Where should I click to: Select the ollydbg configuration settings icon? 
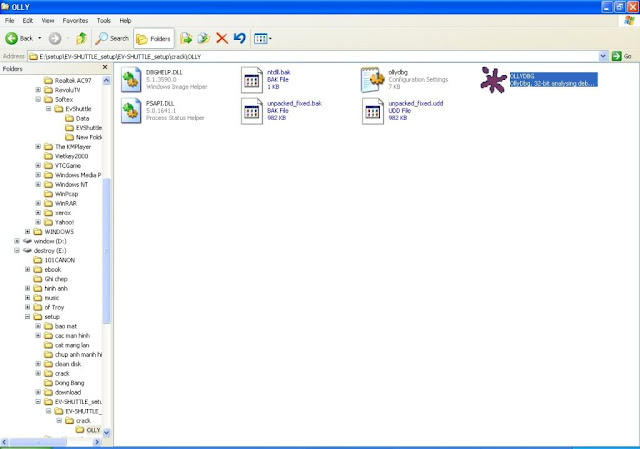click(x=372, y=80)
